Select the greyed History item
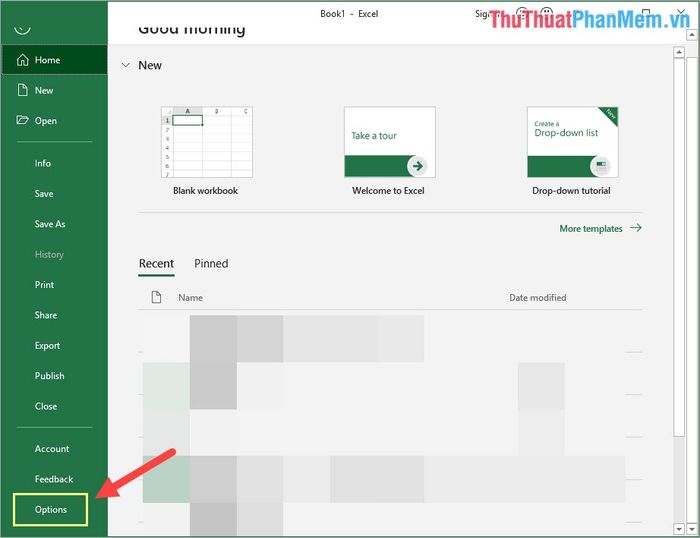The height and width of the screenshot is (538, 700). point(49,254)
